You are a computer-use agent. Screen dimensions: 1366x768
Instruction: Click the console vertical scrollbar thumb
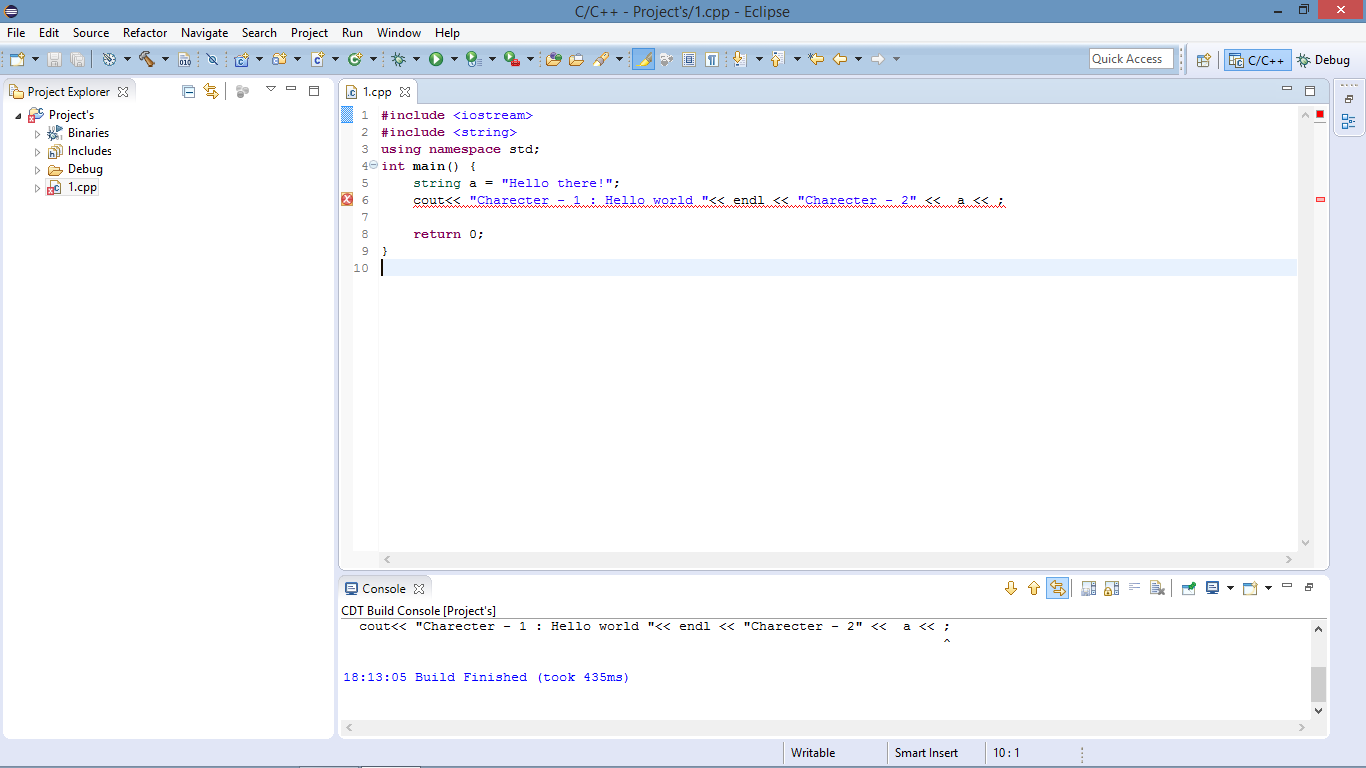(x=1318, y=685)
